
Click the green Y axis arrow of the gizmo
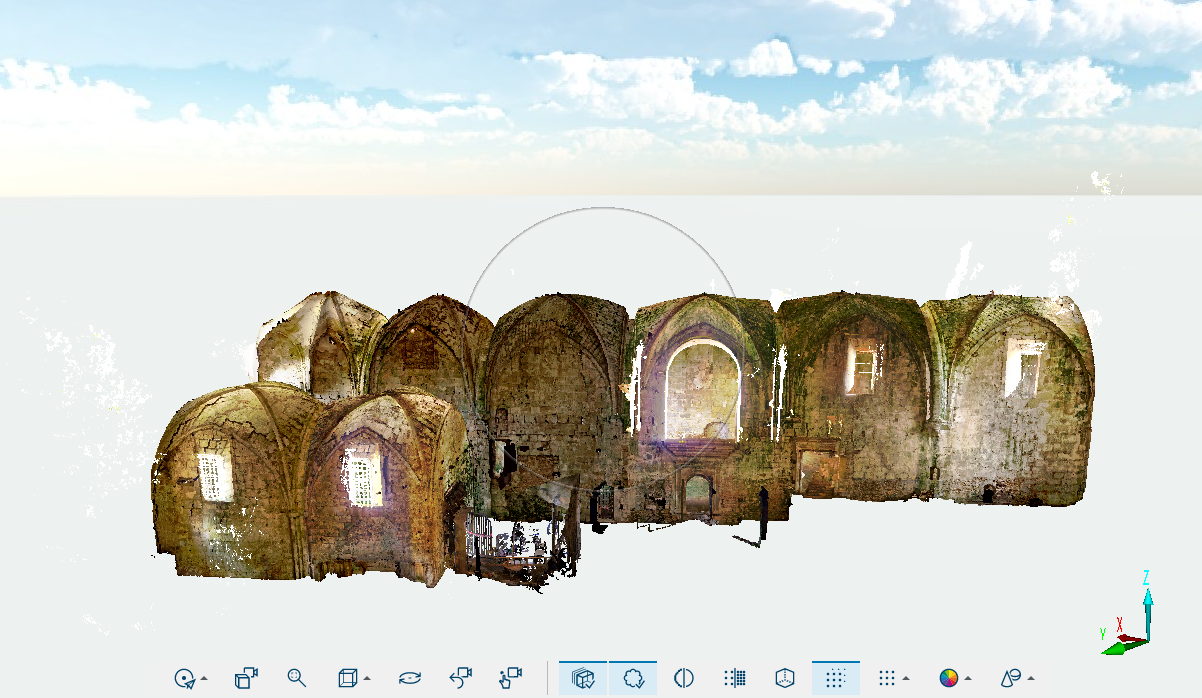(1122, 646)
